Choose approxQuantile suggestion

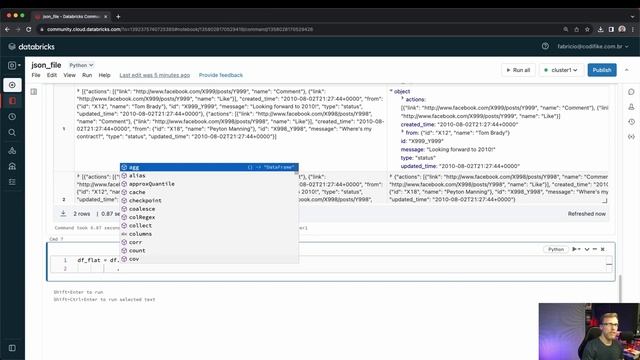click(x=209, y=184)
